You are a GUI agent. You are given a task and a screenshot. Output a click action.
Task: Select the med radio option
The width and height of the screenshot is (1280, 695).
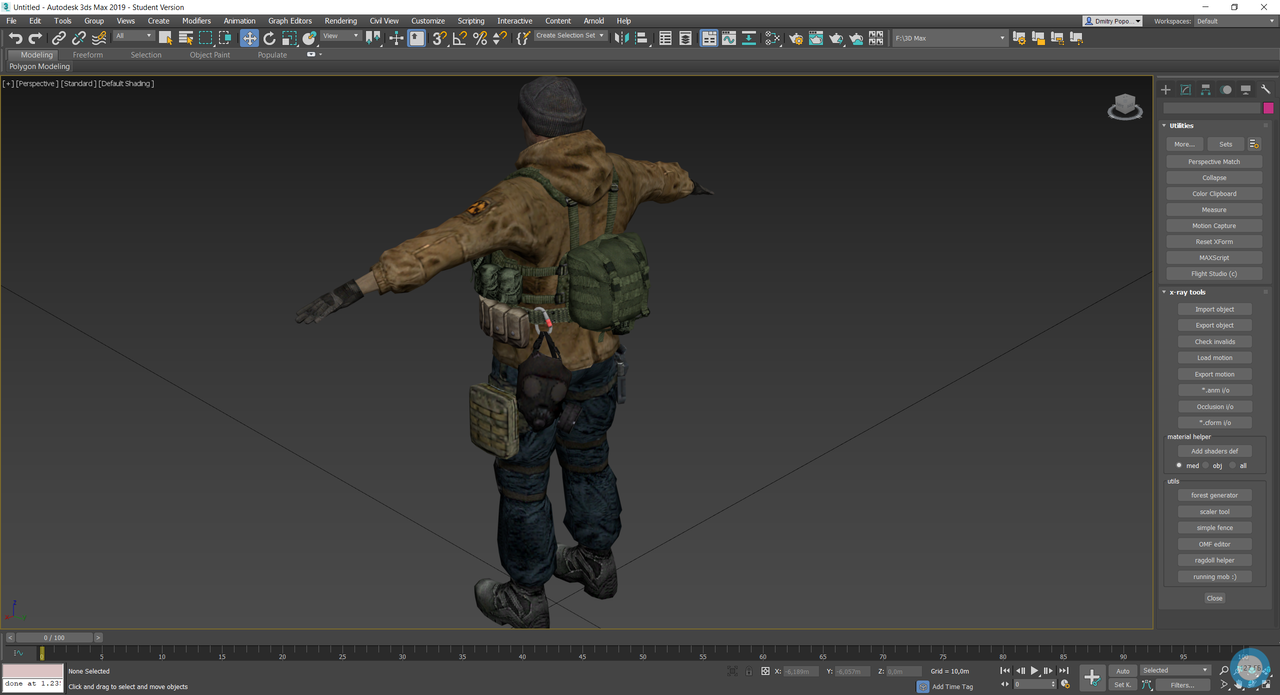(x=1180, y=466)
